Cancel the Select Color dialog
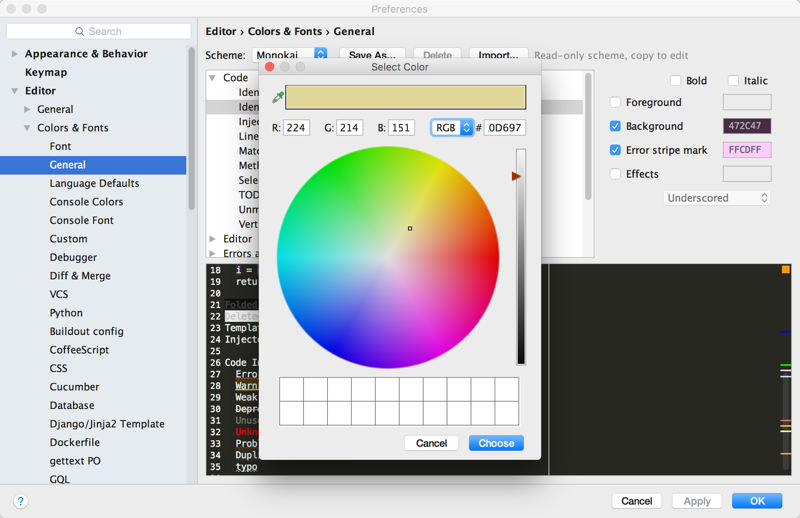 (x=431, y=443)
